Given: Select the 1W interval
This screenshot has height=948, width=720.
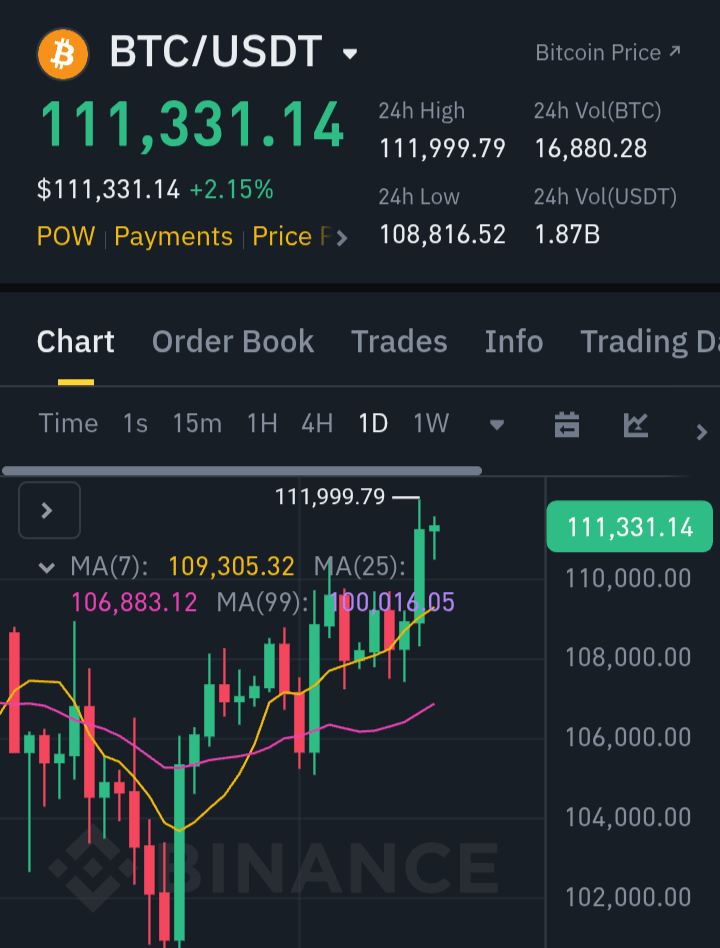Looking at the screenshot, I should [x=431, y=423].
